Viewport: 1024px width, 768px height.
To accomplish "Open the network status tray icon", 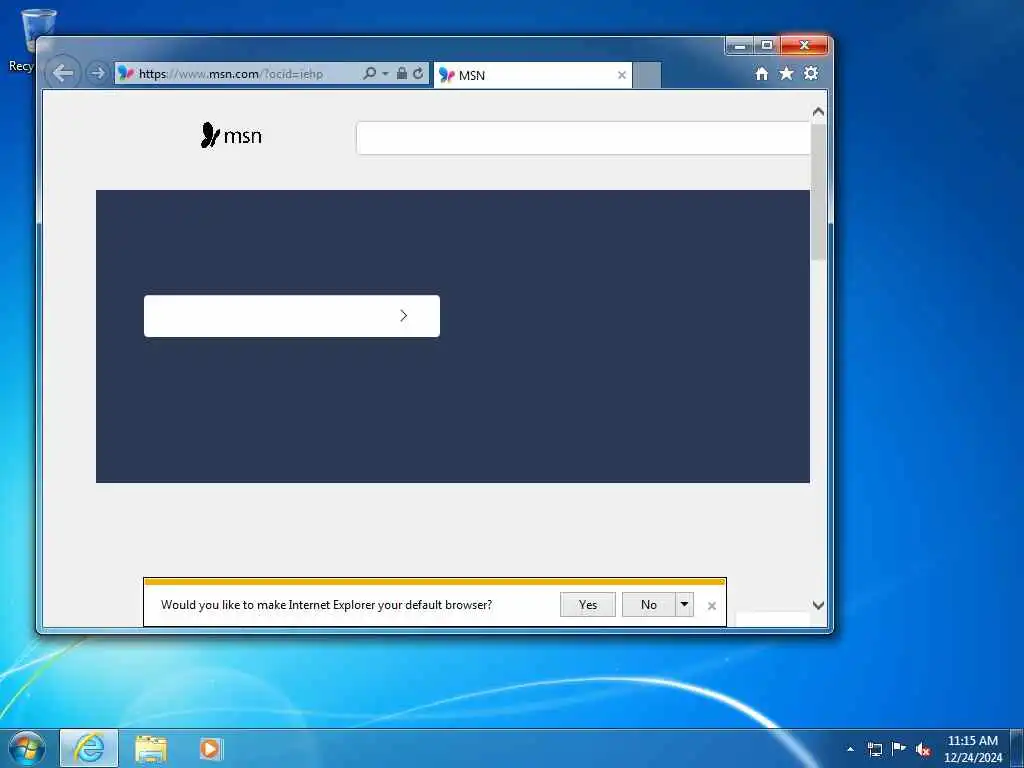I will click(874, 749).
